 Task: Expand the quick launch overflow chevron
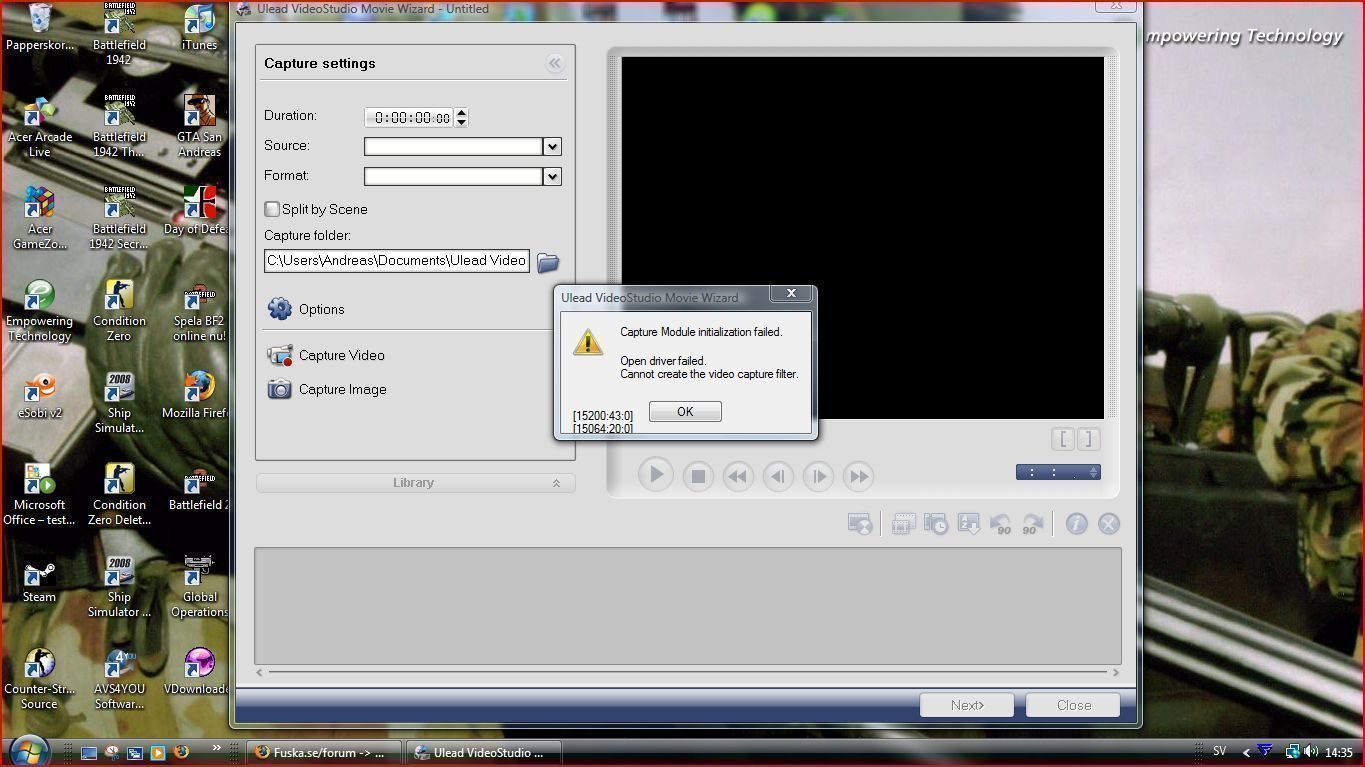[x=216, y=748]
